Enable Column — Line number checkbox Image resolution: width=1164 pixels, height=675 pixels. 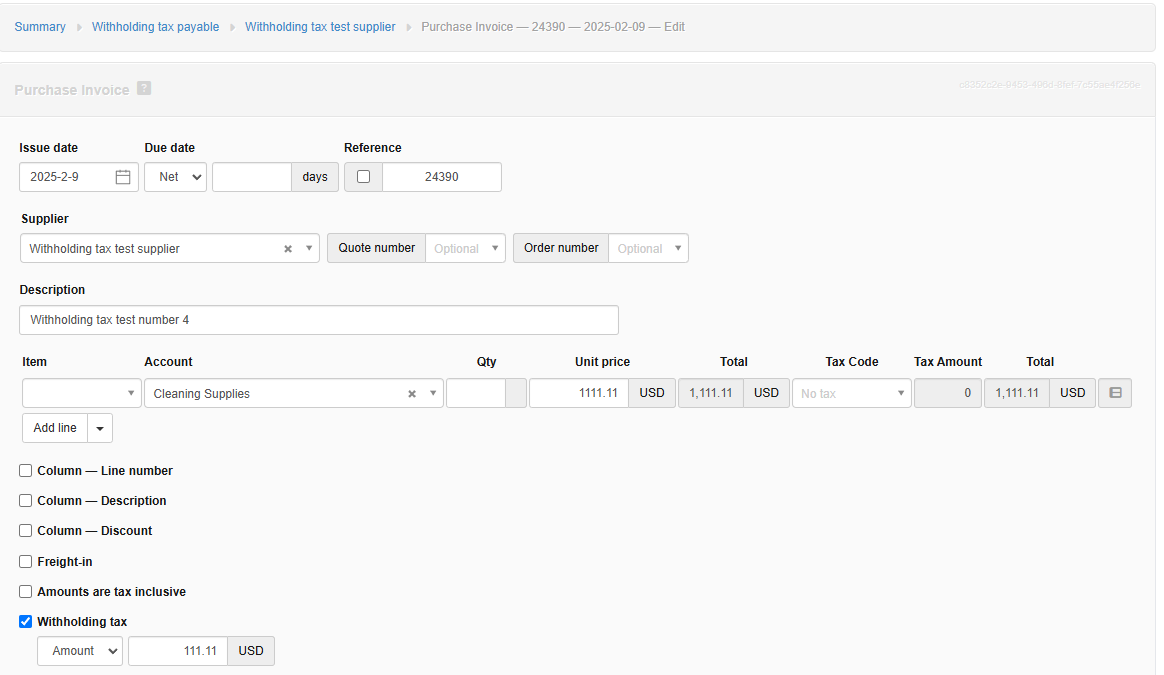pyautogui.click(x=25, y=471)
